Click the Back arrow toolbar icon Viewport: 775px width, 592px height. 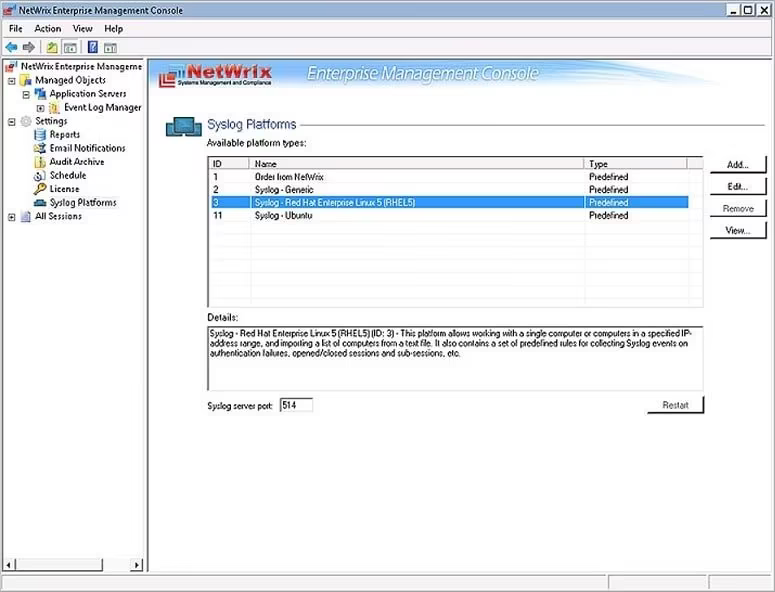tap(11, 47)
